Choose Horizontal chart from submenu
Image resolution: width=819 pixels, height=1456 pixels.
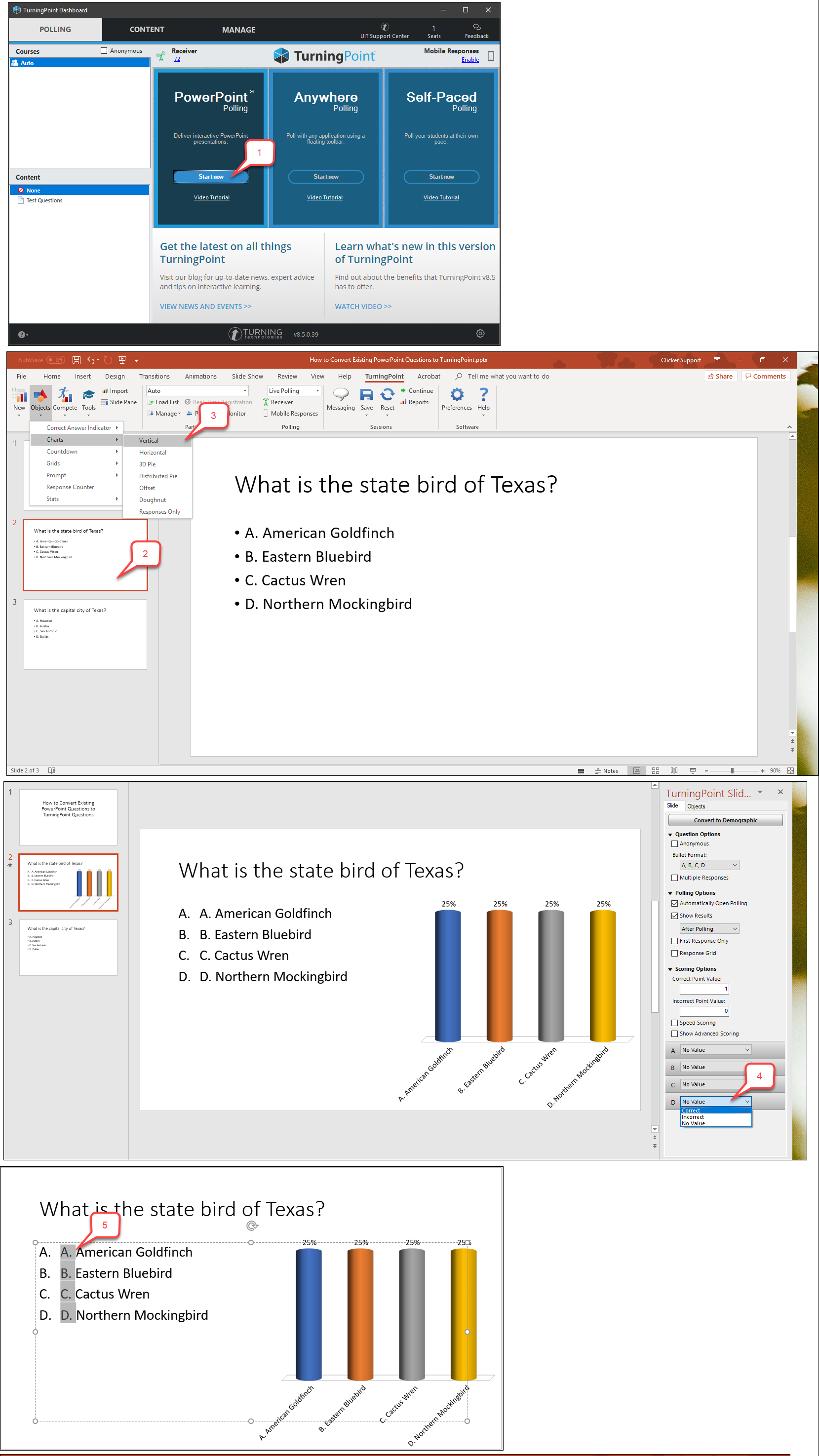tap(157, 452)
